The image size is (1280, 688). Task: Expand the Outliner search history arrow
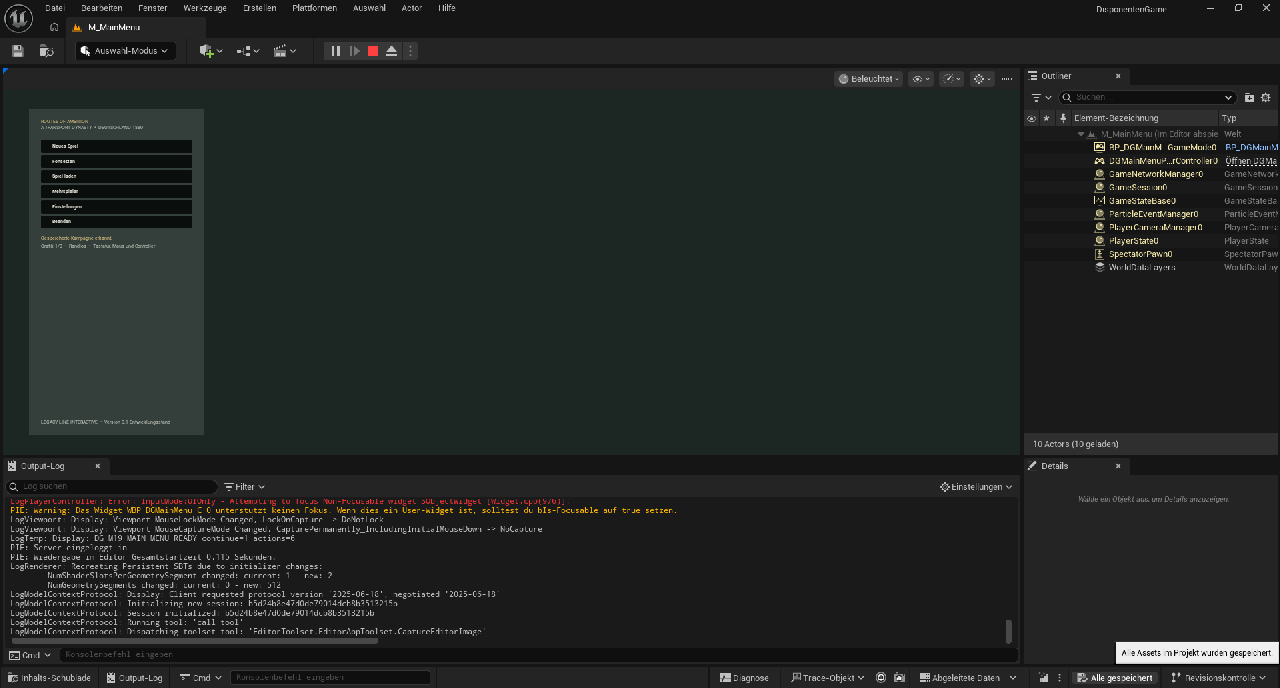click(x=1229, y=98)
